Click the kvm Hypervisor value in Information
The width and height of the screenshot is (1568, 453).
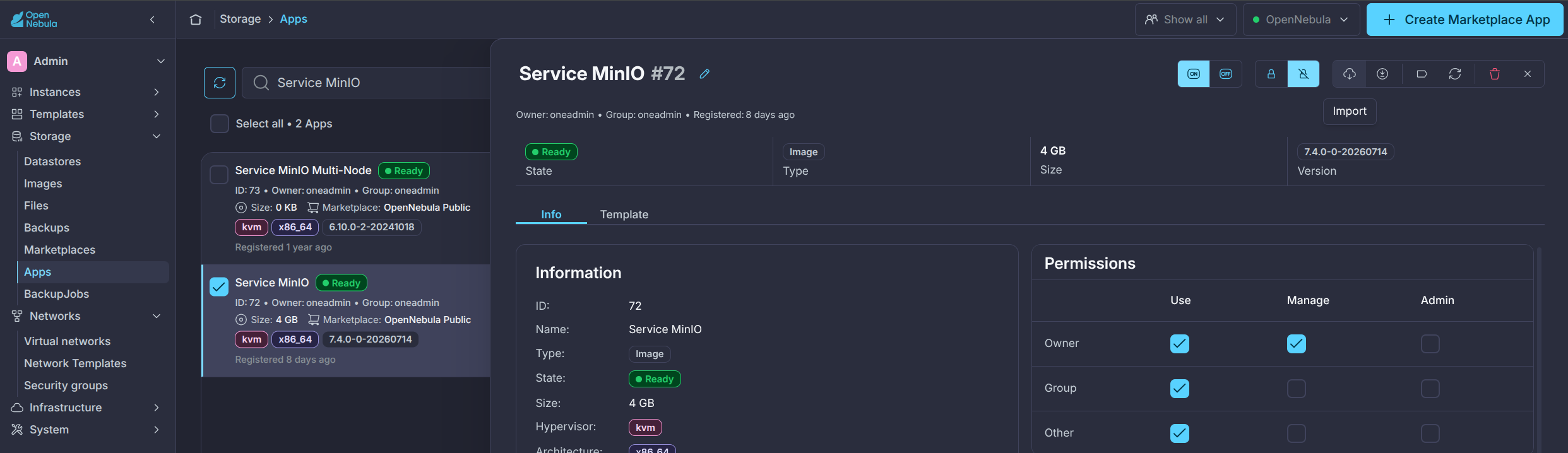tap(645, 428)
